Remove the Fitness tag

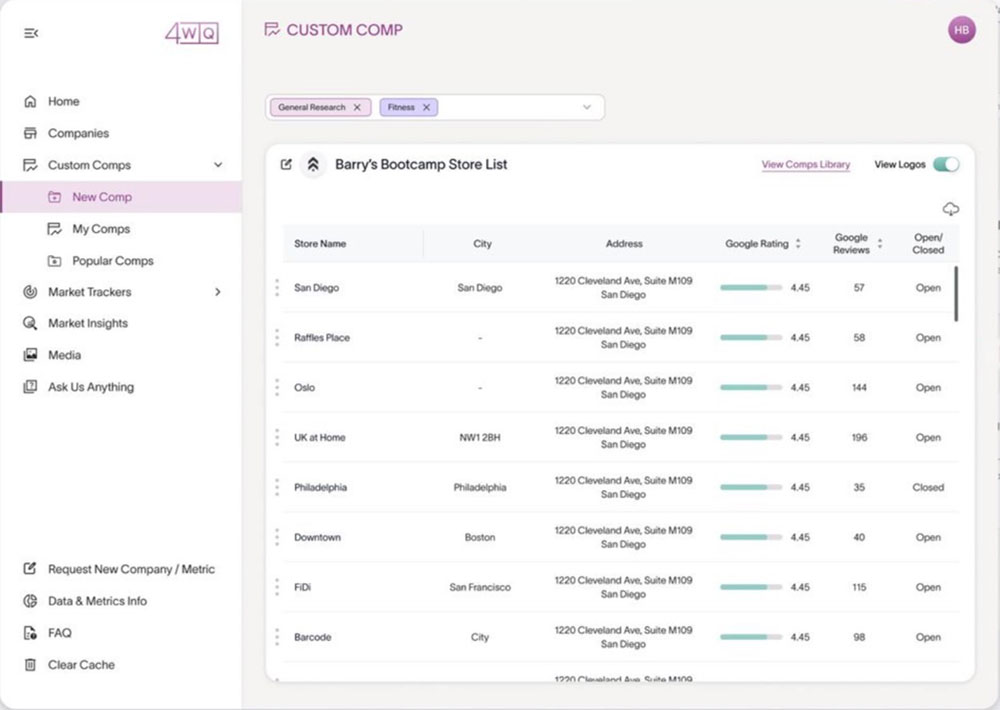point(426,107)
